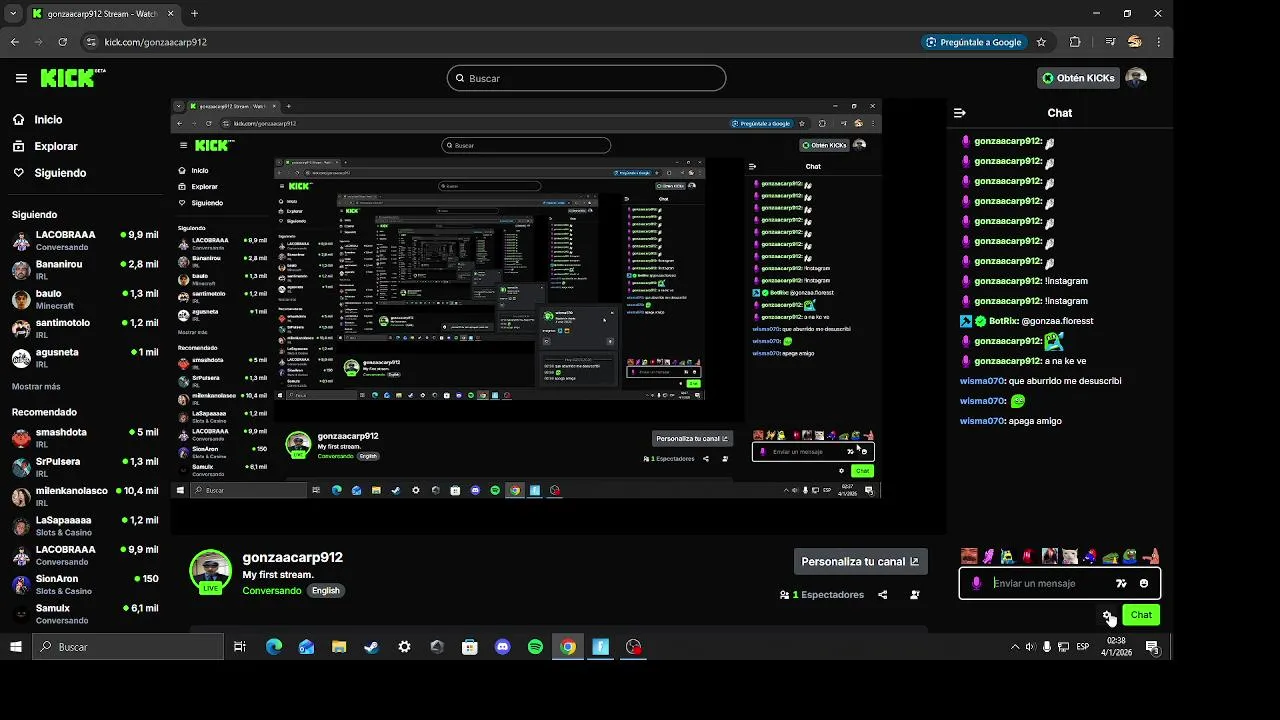Click the KICKs gift icon in the message box

(x=1121, y=583)
